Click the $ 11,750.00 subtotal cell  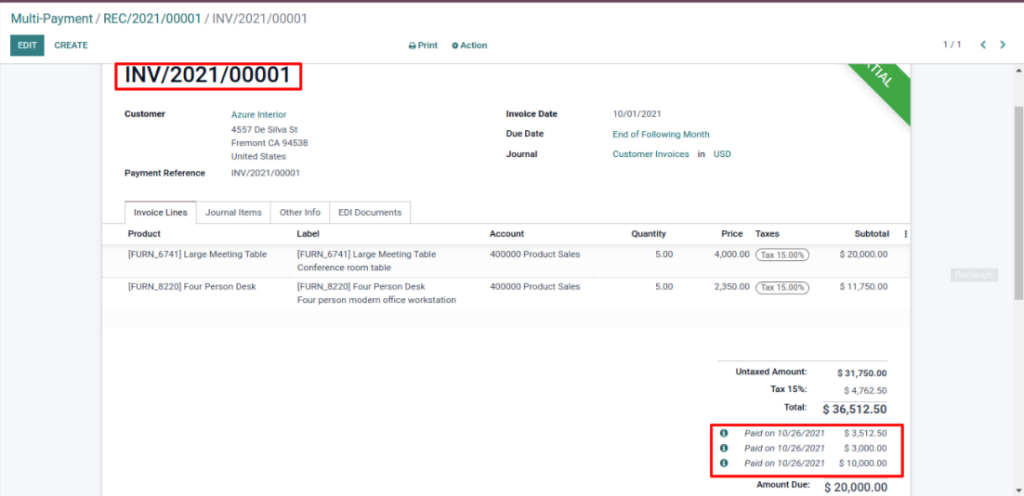click(863, 287)
